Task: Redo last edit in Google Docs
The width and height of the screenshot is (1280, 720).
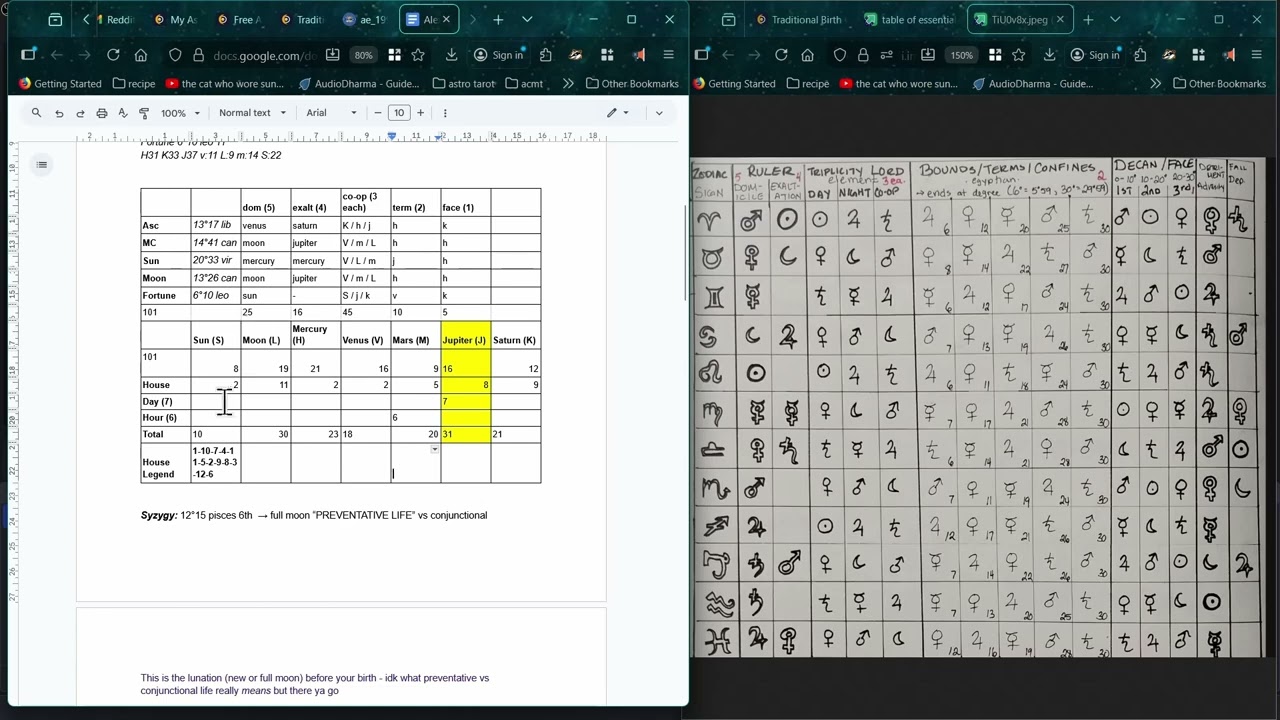Action: click(x=80, y=113)
